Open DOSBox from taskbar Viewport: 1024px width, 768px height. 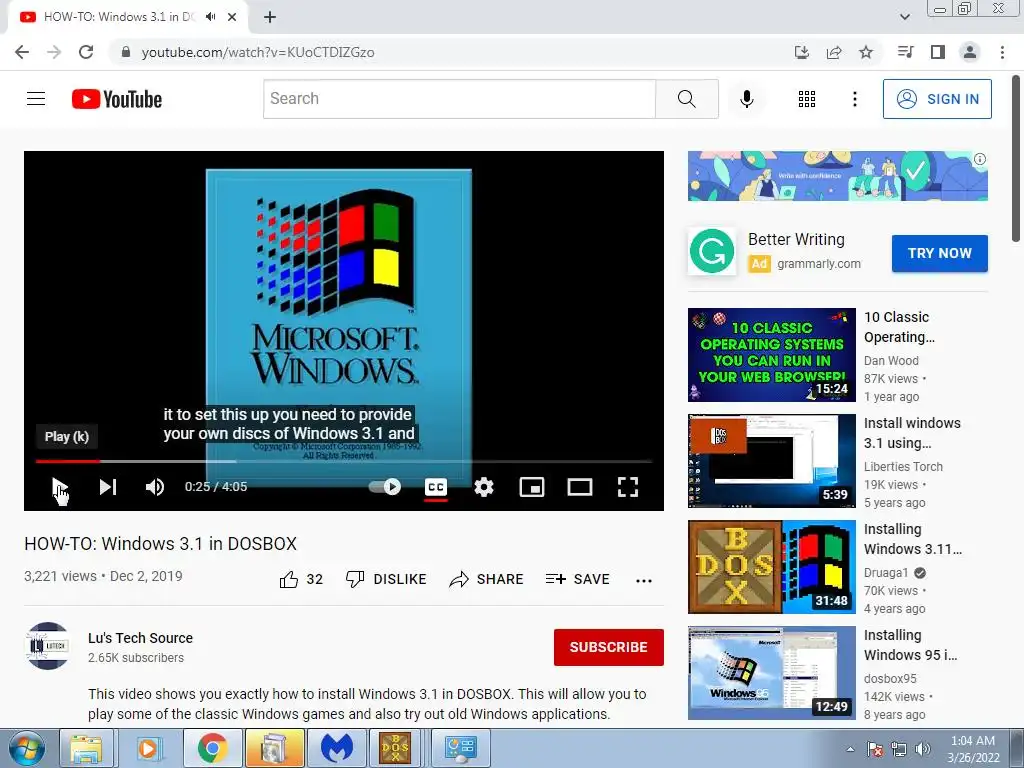pos(395,748)
